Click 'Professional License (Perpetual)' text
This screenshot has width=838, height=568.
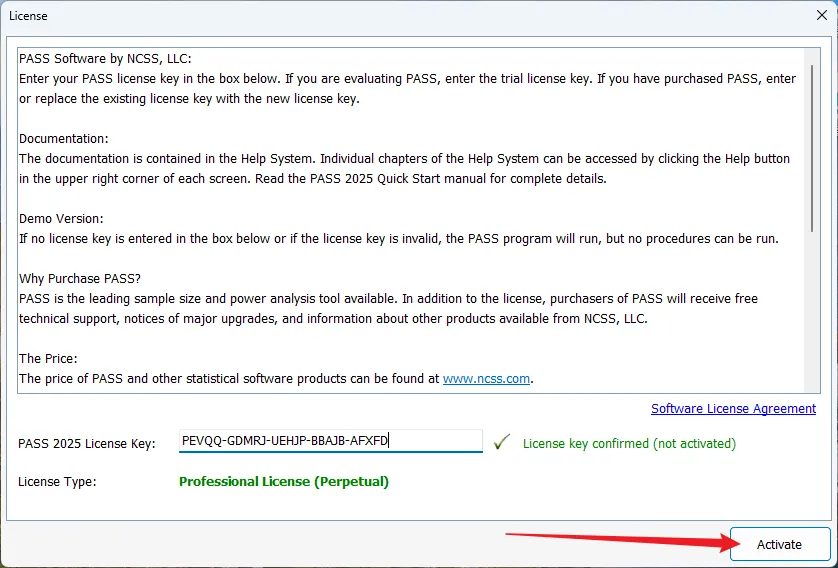tap(284, 481)
